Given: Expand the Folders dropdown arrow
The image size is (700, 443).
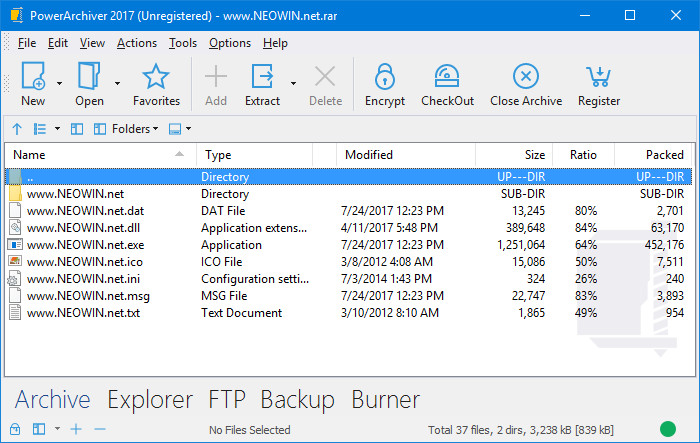Looking at the screenshot, I should [x=155, y=129].
